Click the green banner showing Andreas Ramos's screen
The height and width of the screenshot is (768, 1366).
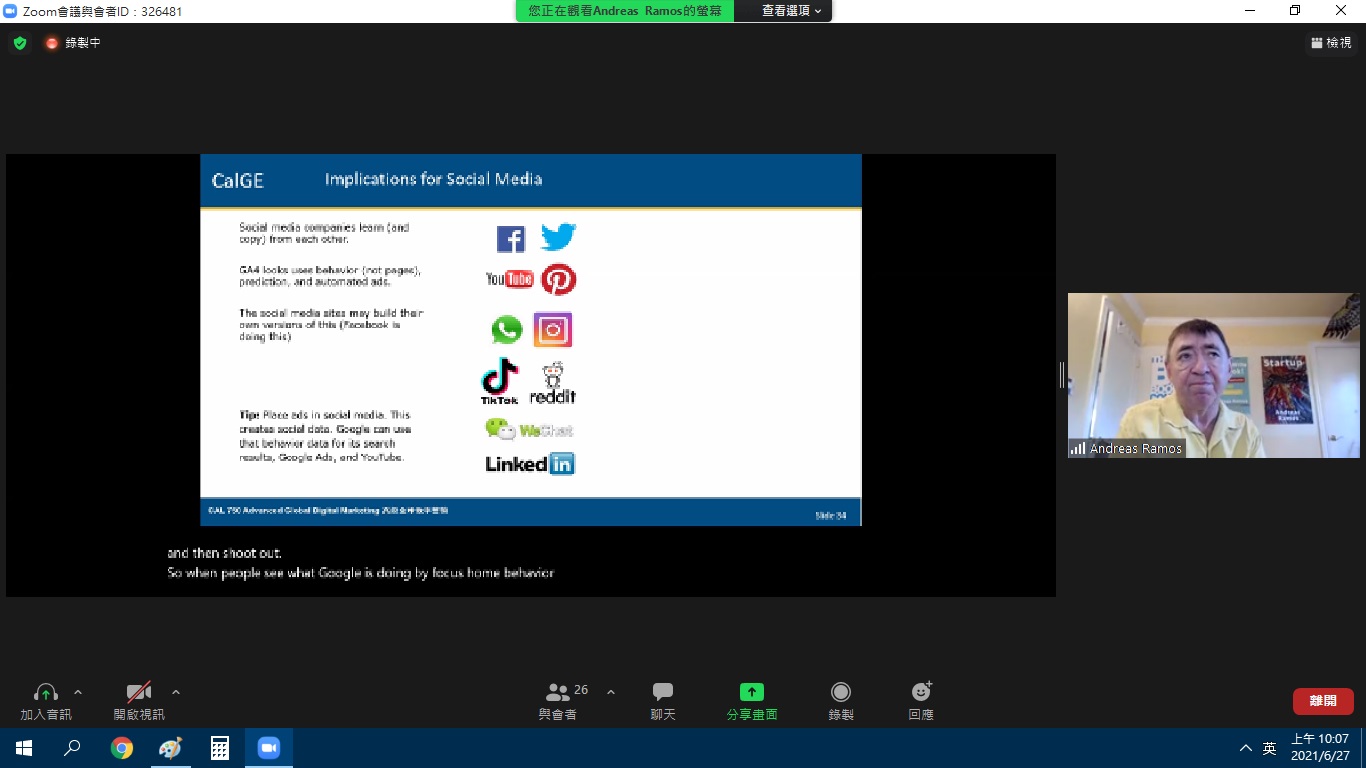point(625,11)
